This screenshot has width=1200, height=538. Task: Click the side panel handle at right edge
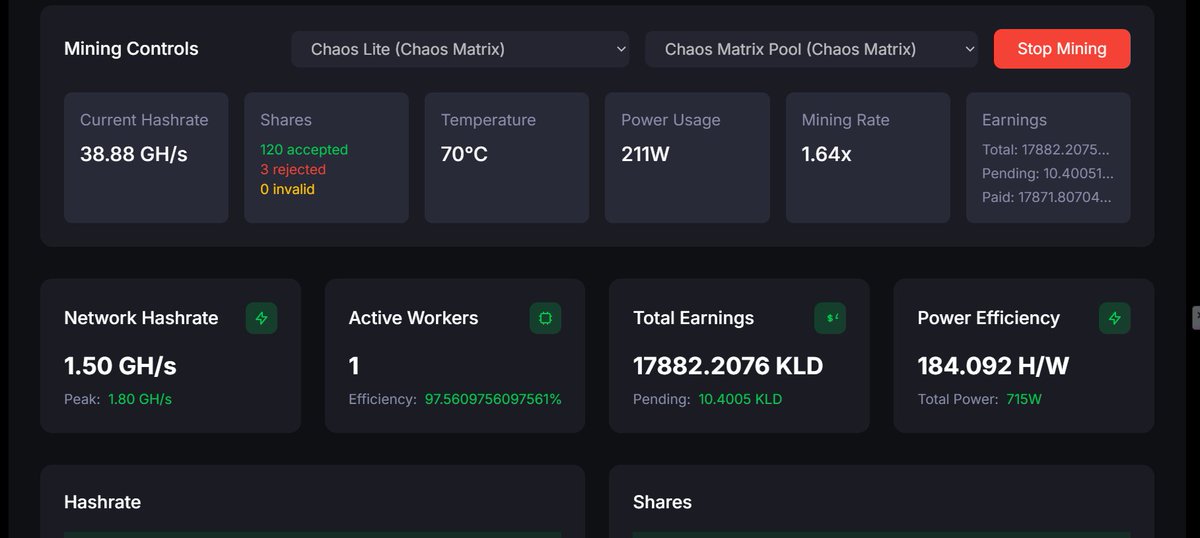(x=1196, y=318)
